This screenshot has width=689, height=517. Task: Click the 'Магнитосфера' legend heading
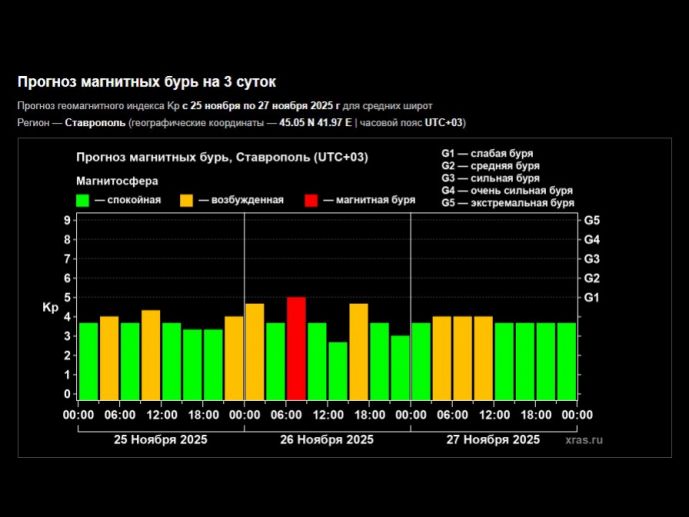click(x=117, y=181)
